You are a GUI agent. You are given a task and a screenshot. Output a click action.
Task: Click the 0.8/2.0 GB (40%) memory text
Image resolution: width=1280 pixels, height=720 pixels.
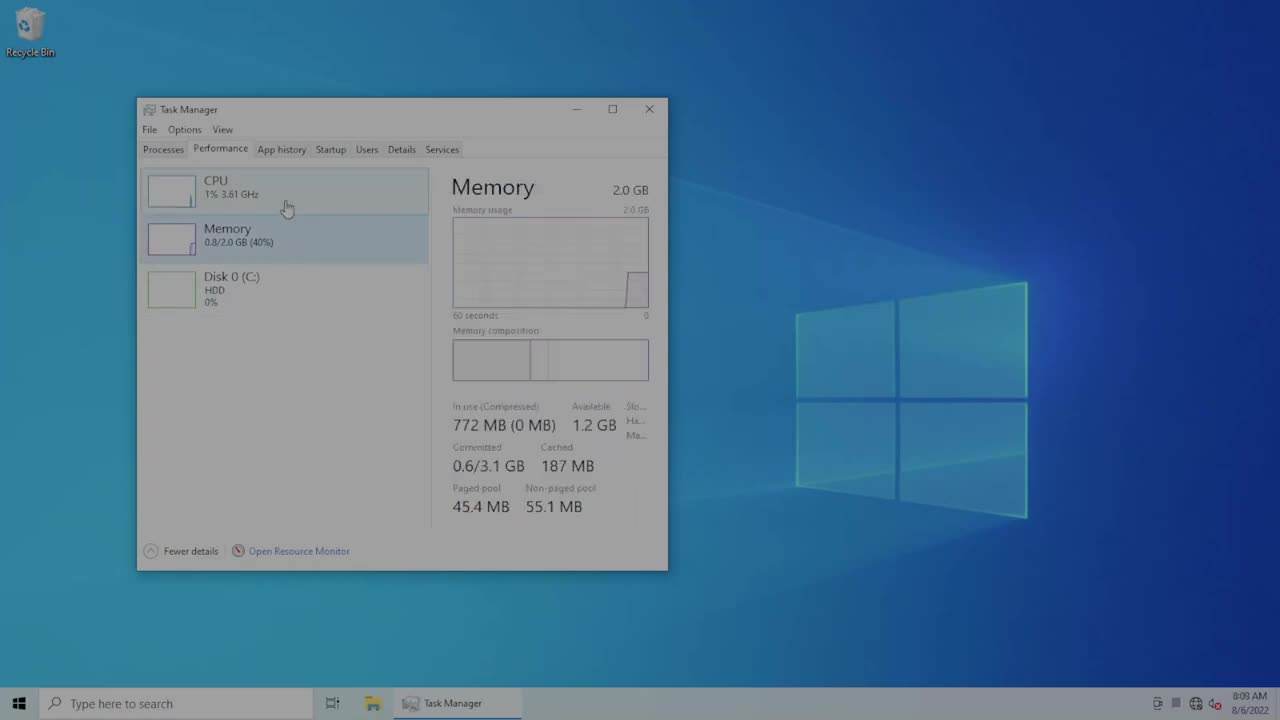point(238,243)
